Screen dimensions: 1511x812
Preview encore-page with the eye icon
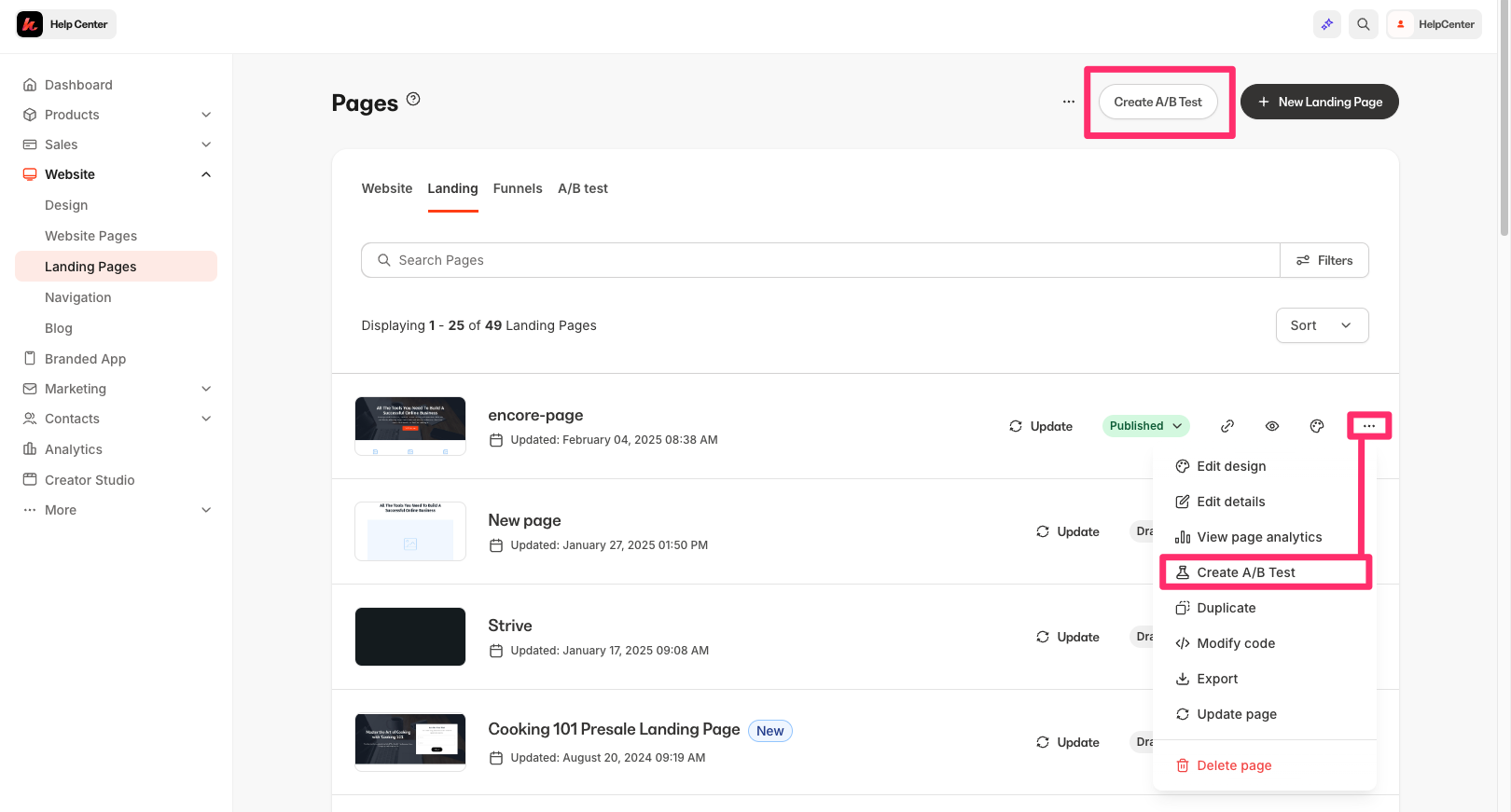(1272, 426)
